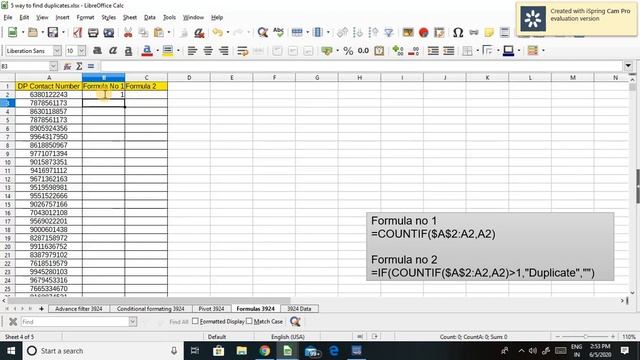The image size is (640, 360).
Task: Open Chrome from the Windows taskbar
Action: tap(264, 351)
